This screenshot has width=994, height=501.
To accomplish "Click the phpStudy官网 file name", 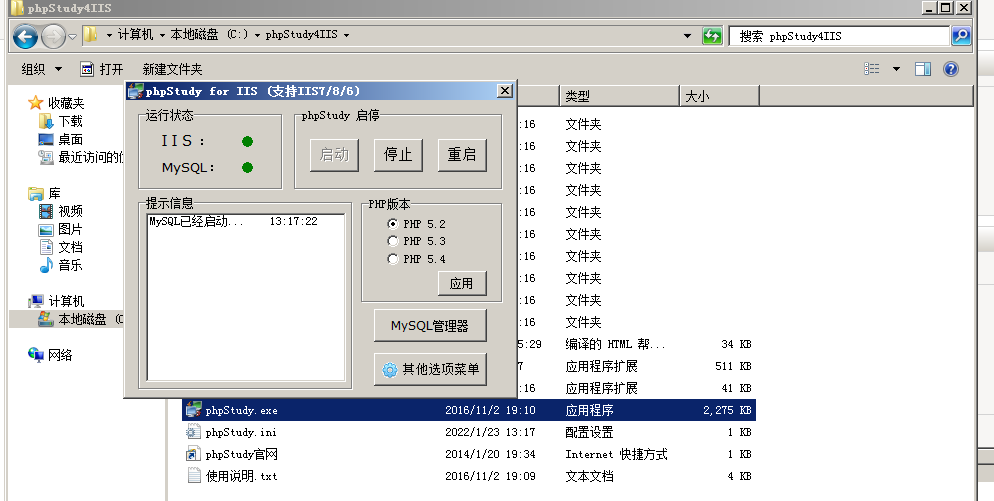I will pyautogui.click(x=242, y=454).
